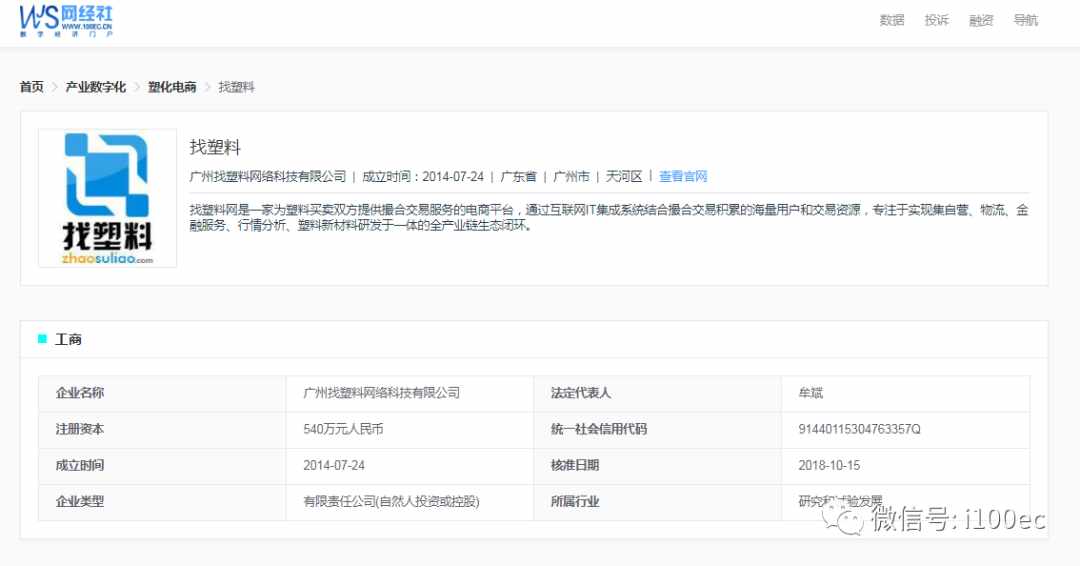Open the 导航 nav menu item
1080x566 pixels.
click(x=1026, y=20)
